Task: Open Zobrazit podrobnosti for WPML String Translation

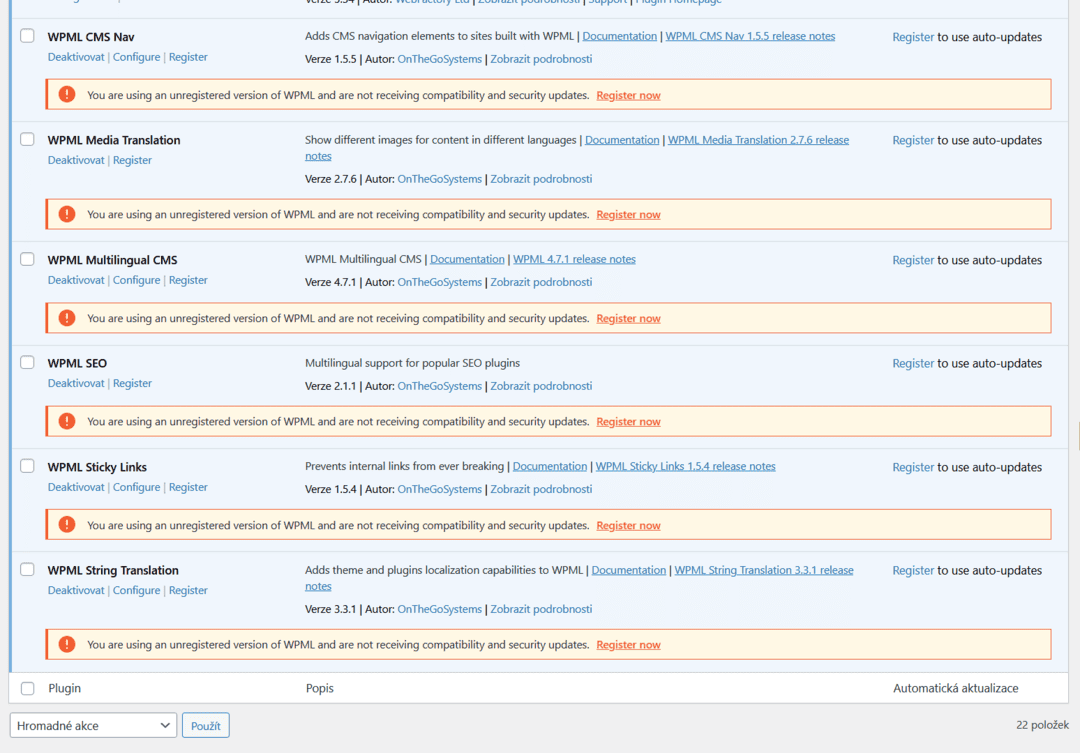Action: (541, 610)
